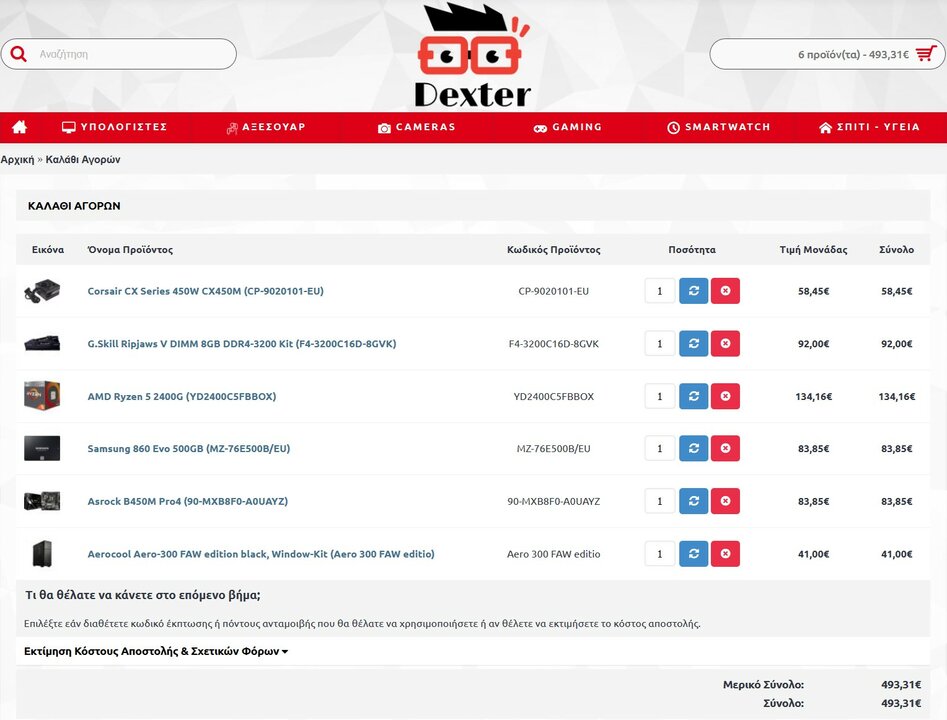Image resolution: width=947 pixels, height=720 pixels.
Task: Click the G.Skill RAM thumbnail
Action: click(x=42, y=343)
